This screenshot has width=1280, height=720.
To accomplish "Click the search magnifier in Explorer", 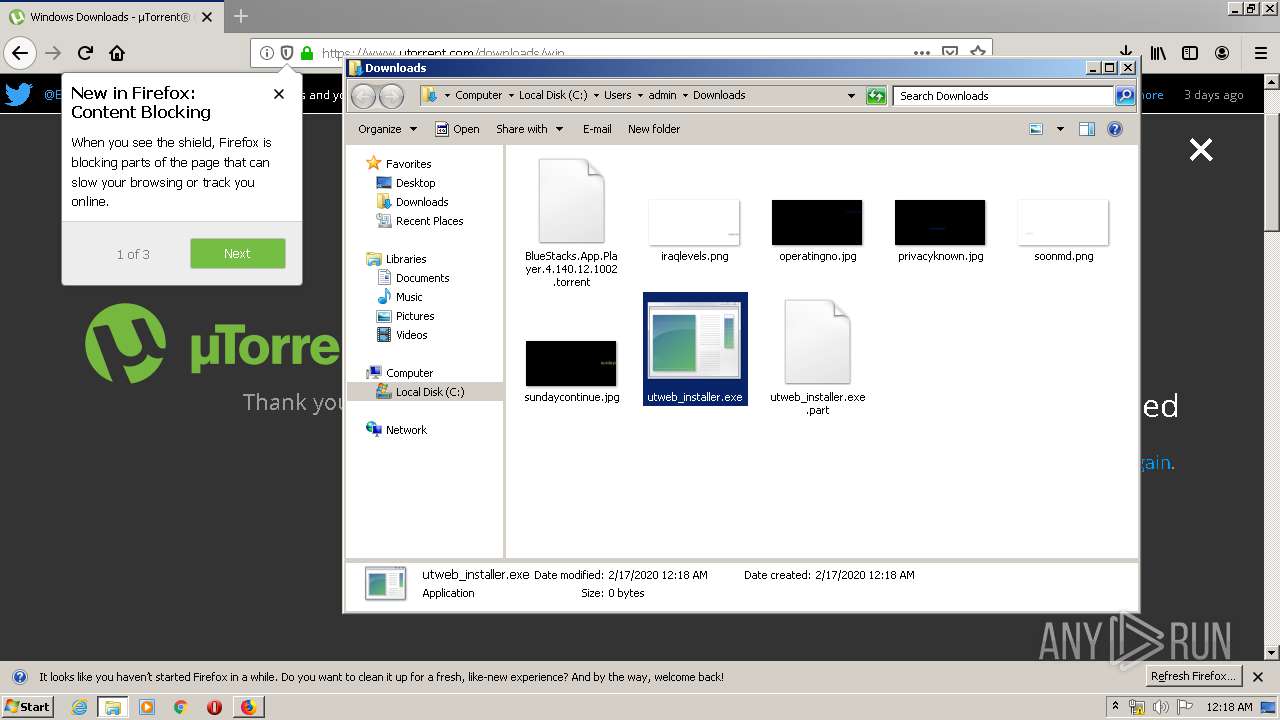I will click(1125, 96).
